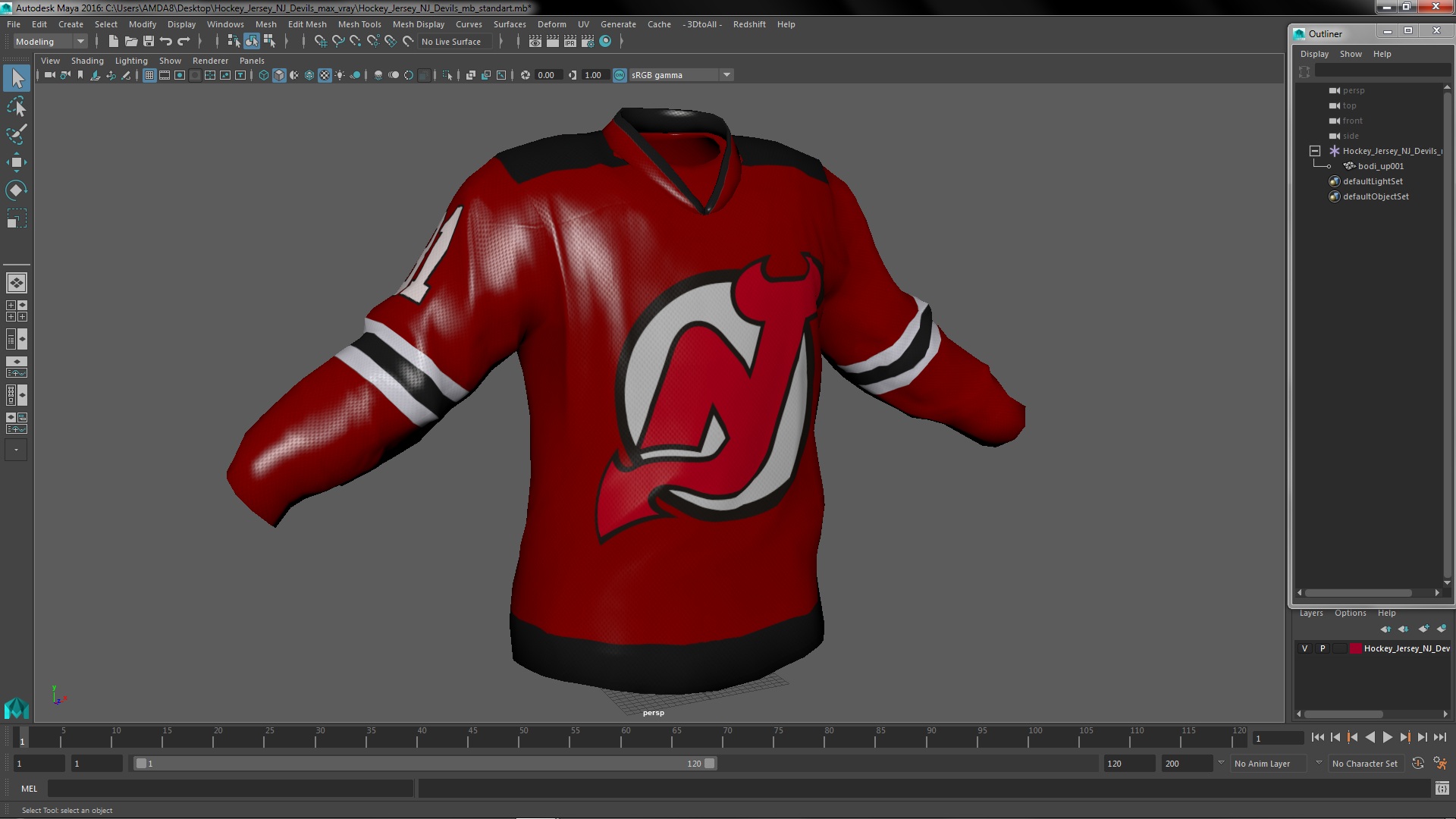Select the arrow Select Tool in toolbox
Image resolution: width=1456 pixels, height=819 pixels.
coord(17,78)
